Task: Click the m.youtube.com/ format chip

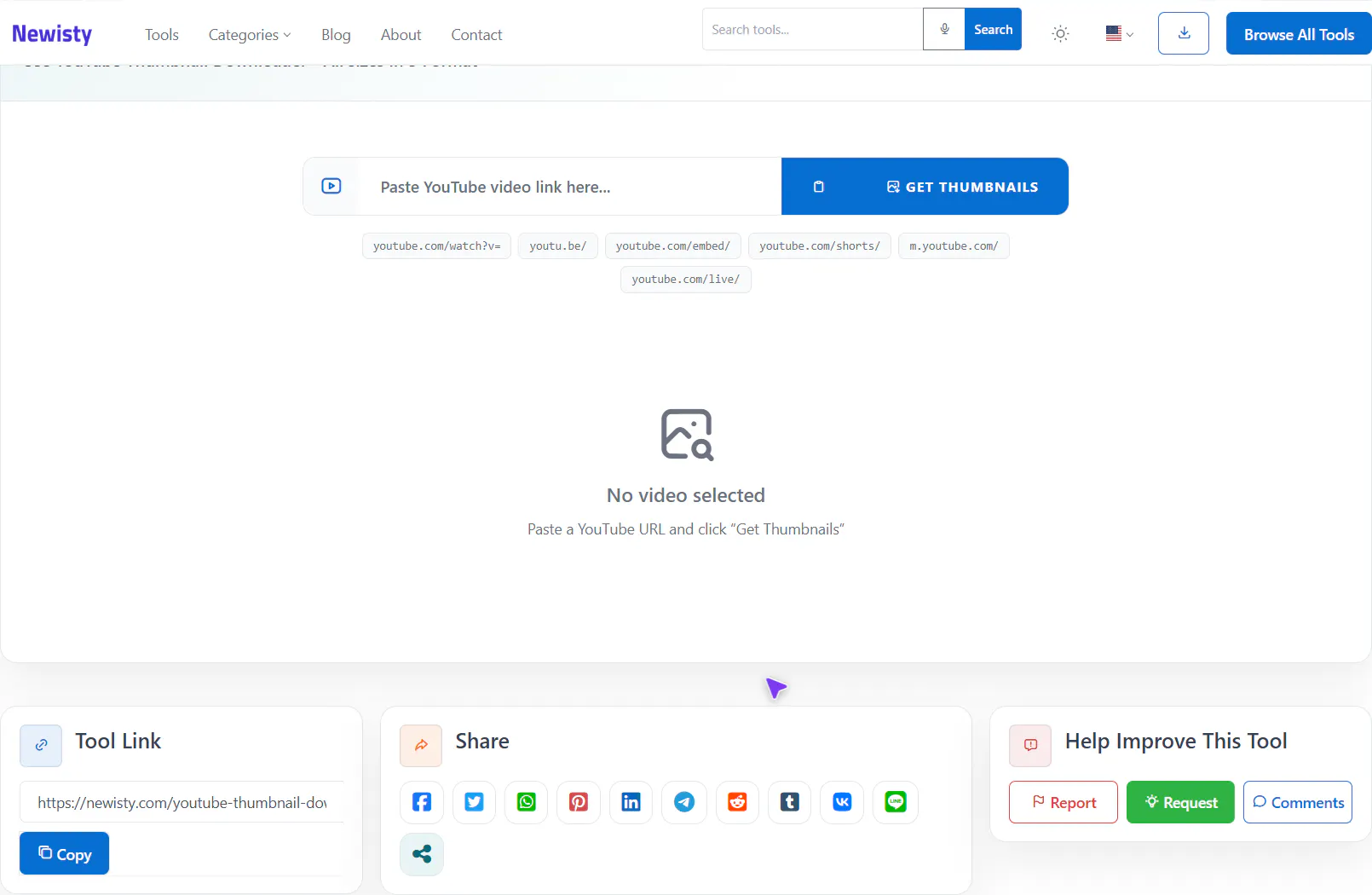Action: point(954,246)
